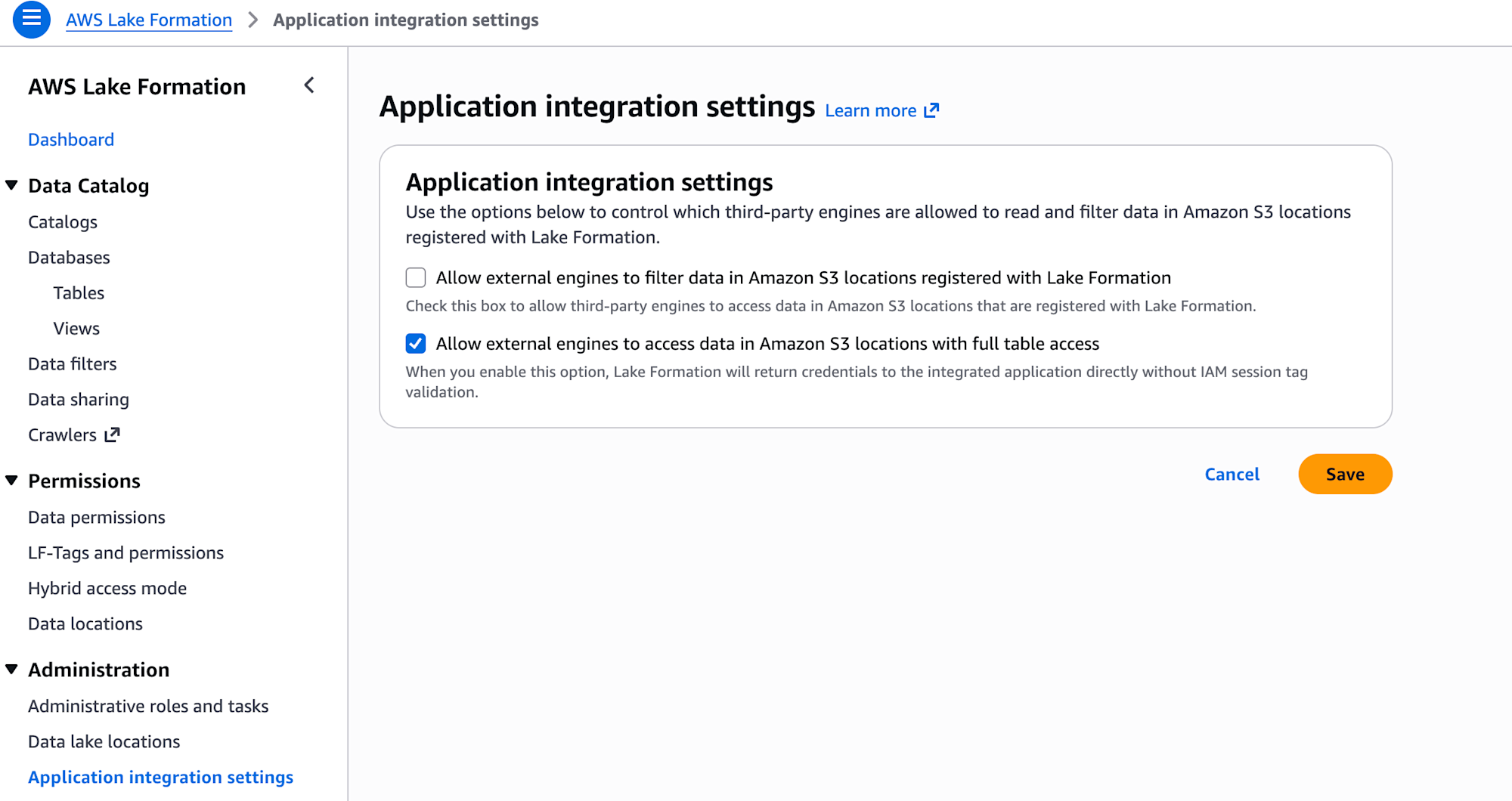Open the hamburger navigation menu icon
The height and width of the screenshot is (801, 1512).
coord(31,20)
